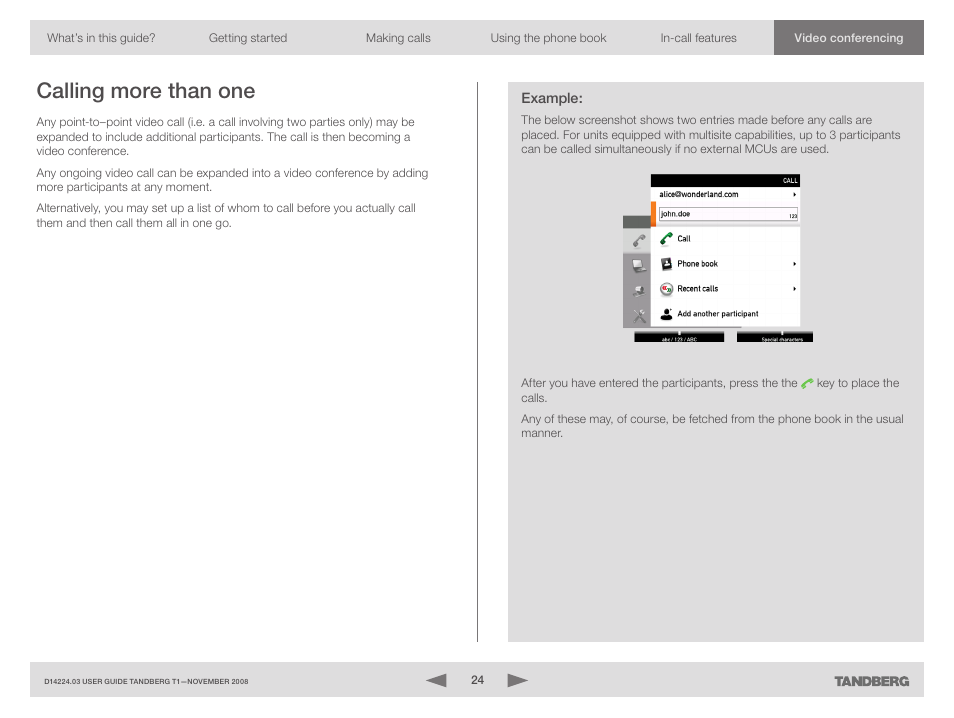This screenshot has width=954, height=718.
Task: Click the D14224.03 user guide footer text
Action: 146,681
